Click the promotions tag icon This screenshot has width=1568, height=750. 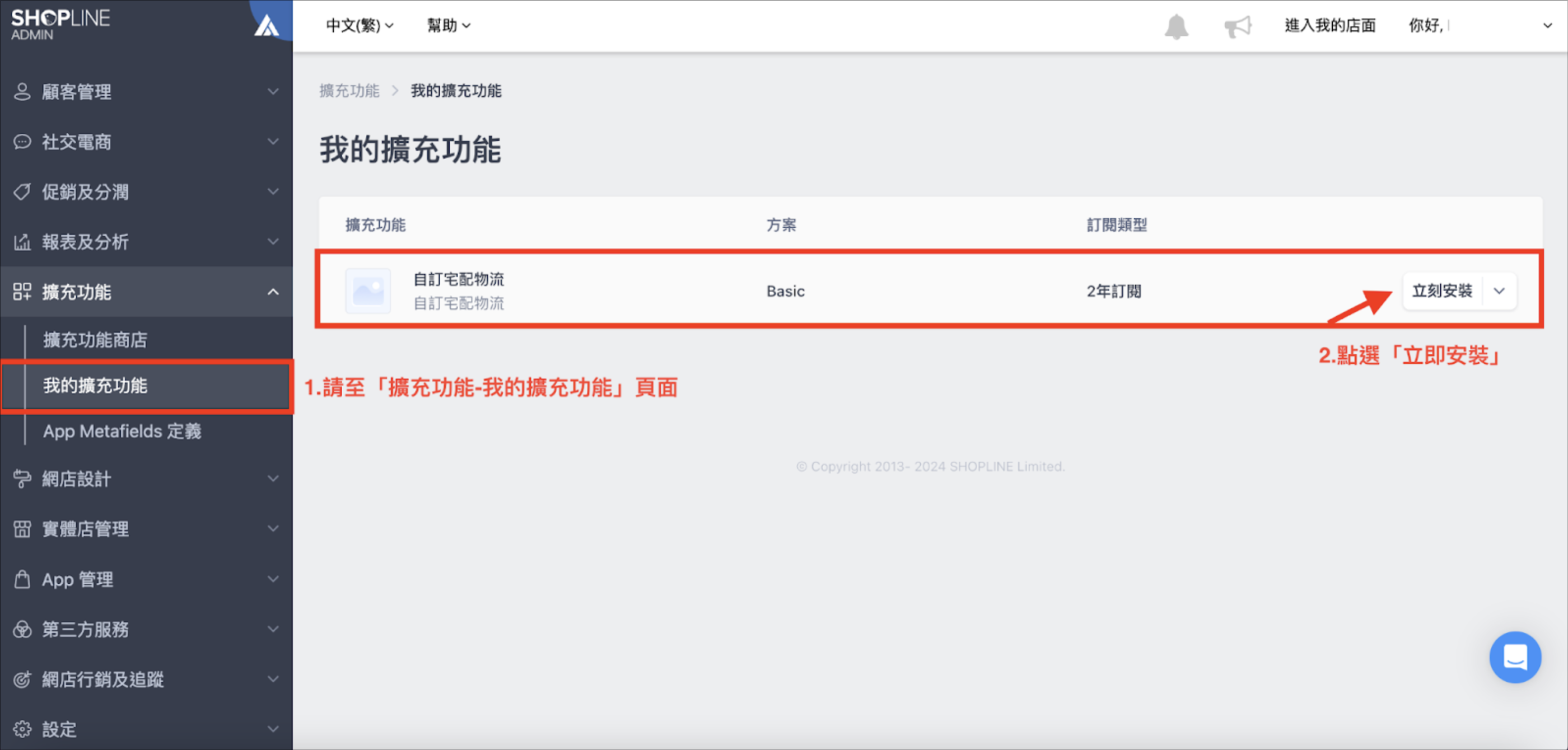click(x=22, y=191)
